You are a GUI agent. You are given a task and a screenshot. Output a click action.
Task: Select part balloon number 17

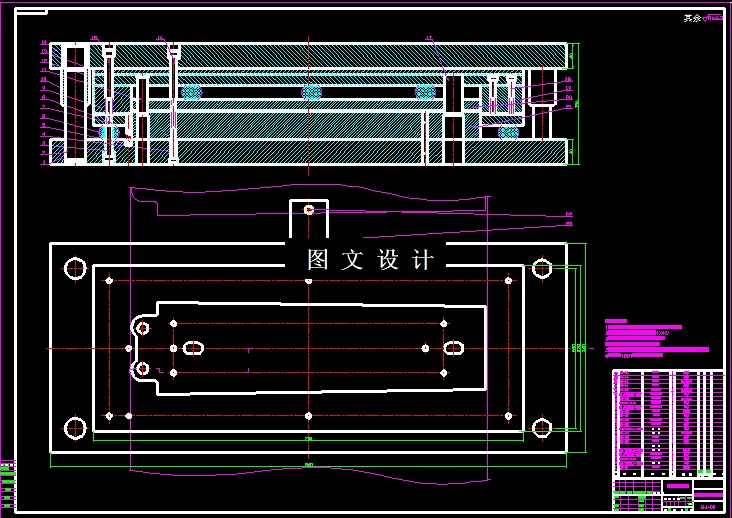(x=429, y=38)
